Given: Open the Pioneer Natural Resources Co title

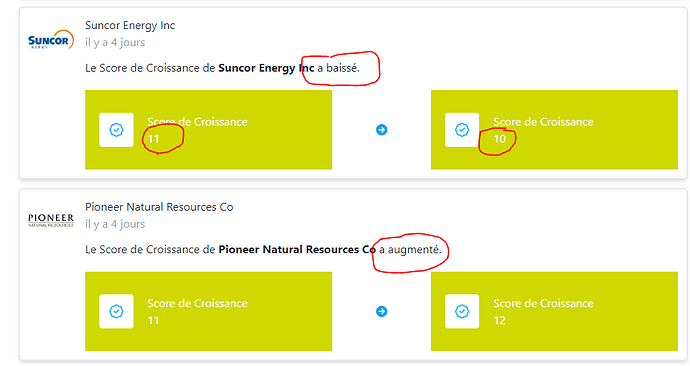Looking at the screenshot, I should 159,207.
